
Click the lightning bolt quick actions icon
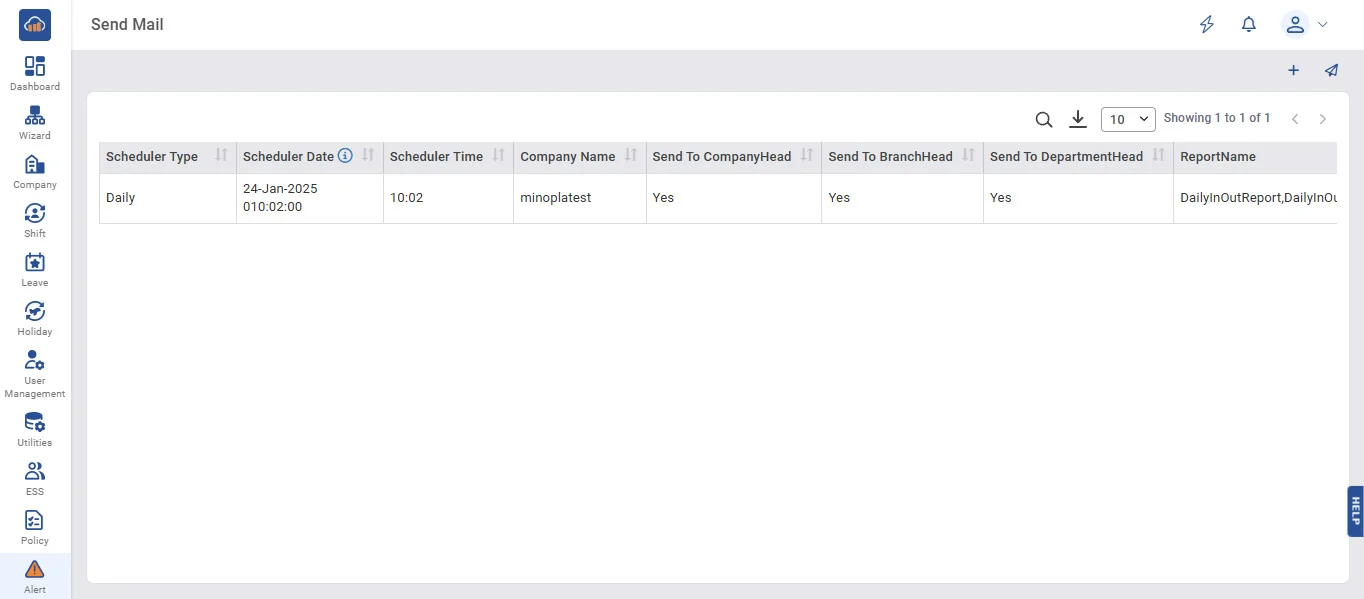(1207, 25)
